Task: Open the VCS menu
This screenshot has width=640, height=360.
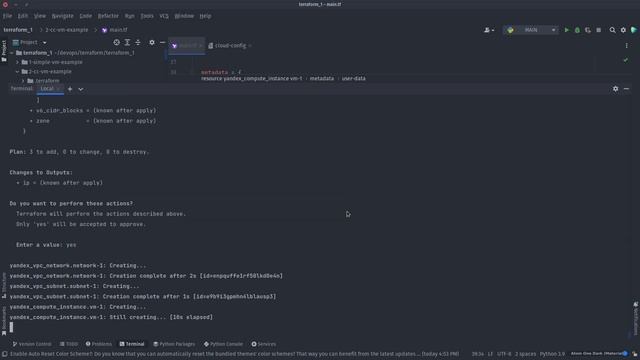Action: point(164,16)
